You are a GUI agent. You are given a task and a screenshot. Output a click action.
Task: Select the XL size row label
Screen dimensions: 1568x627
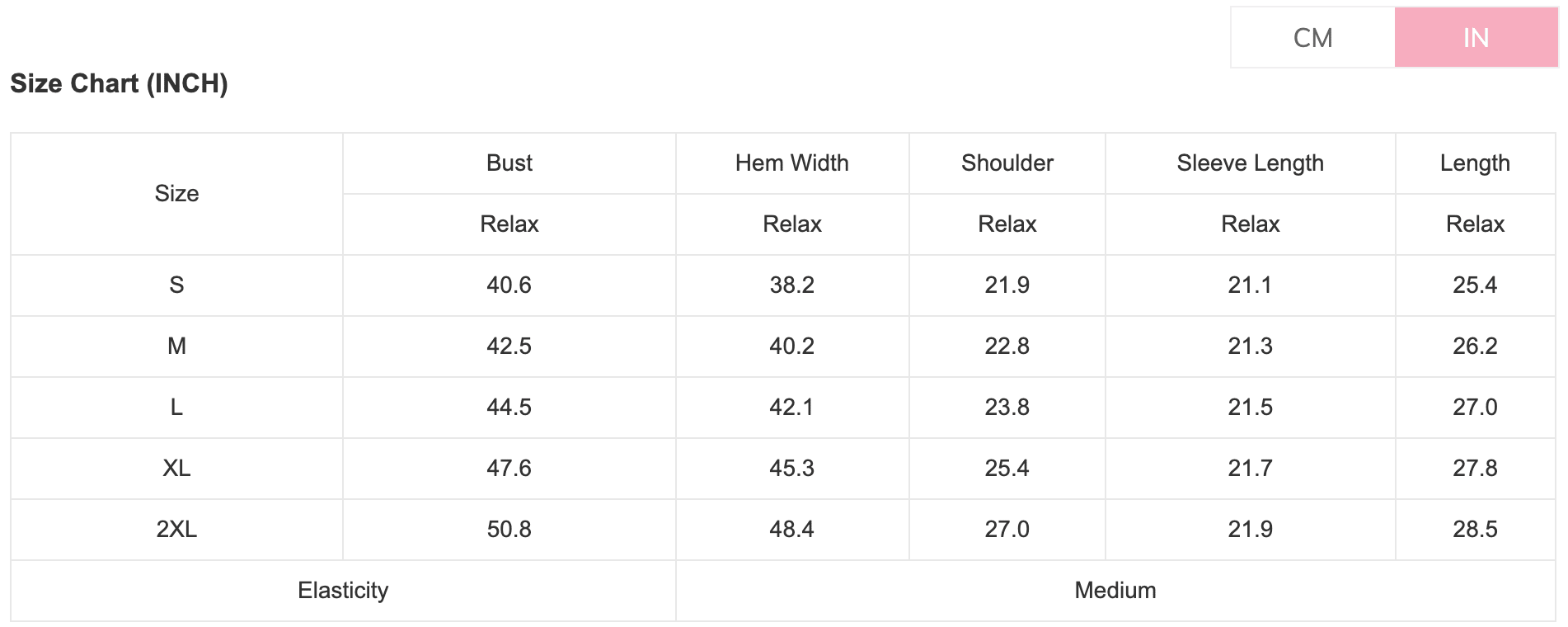[176, 469]
